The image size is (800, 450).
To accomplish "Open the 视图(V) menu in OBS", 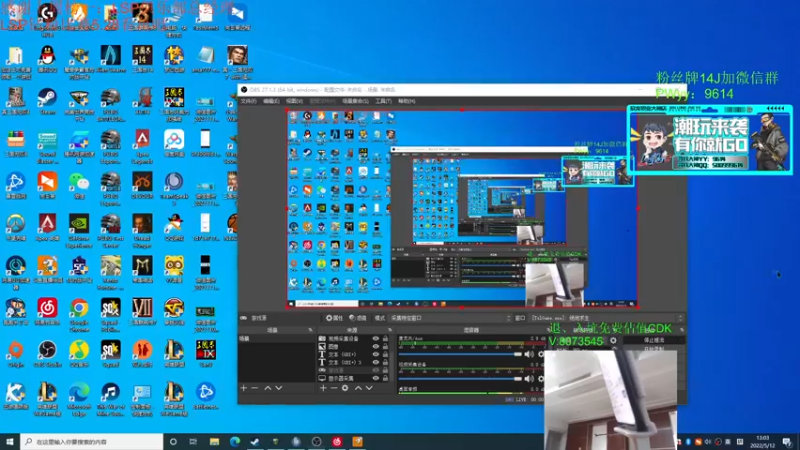I will [294, 101].
